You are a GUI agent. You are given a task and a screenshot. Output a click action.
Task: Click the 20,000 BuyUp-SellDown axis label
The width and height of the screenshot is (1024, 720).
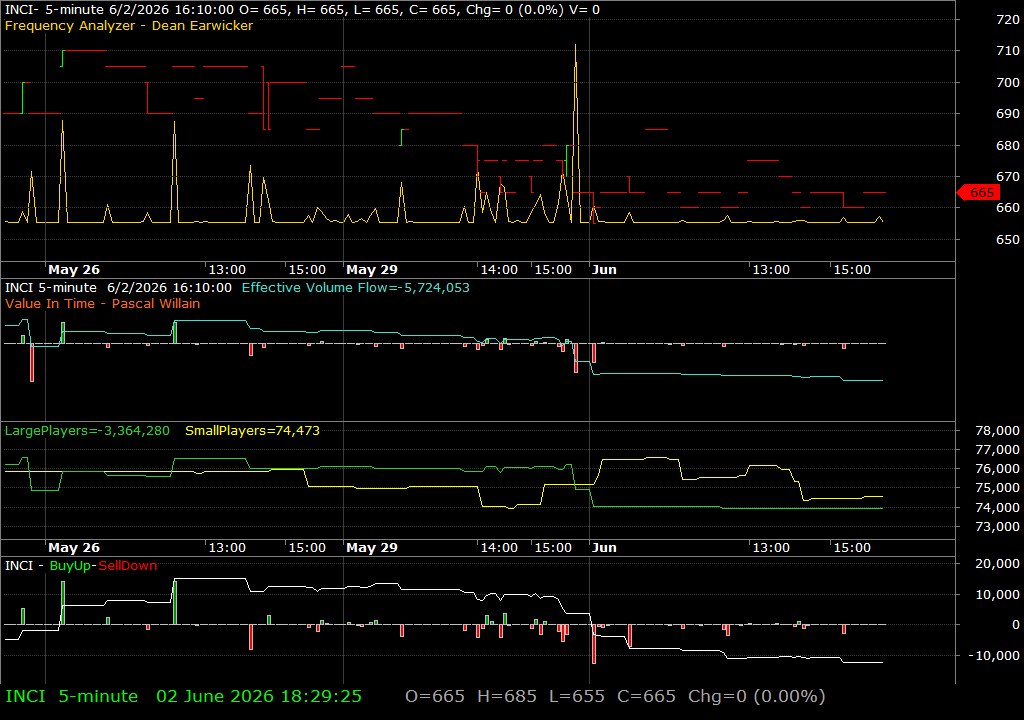pyautogui.click(x=997, y=563)
